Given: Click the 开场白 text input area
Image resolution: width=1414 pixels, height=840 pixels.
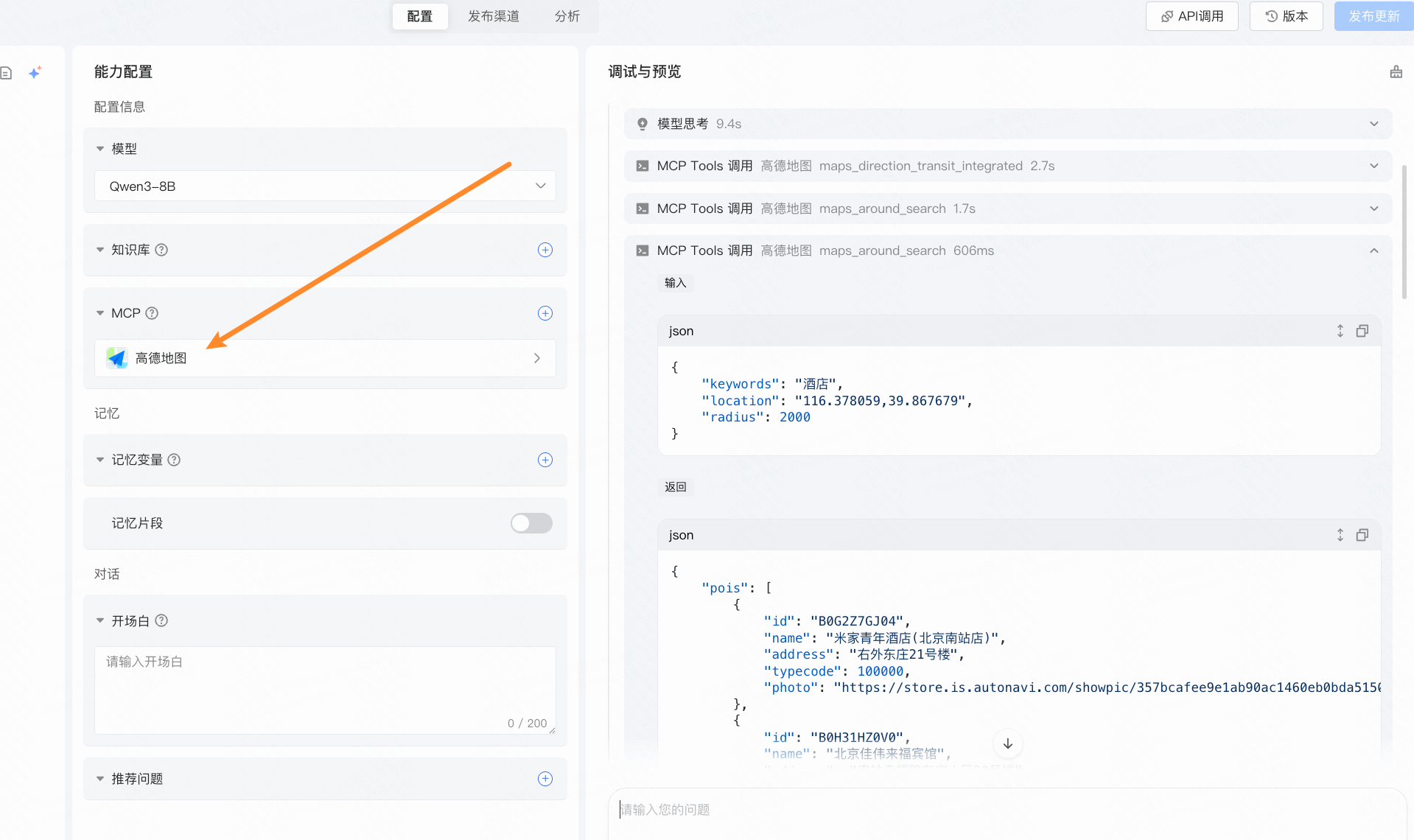Looking at the screenshot, I should click(x=325, y=690).
